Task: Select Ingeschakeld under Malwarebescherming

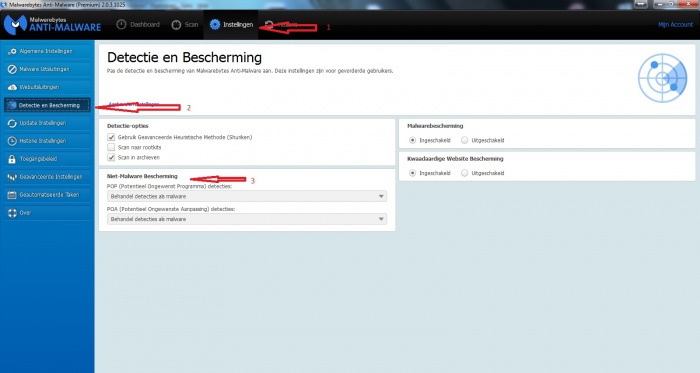Action: [412, 140]
